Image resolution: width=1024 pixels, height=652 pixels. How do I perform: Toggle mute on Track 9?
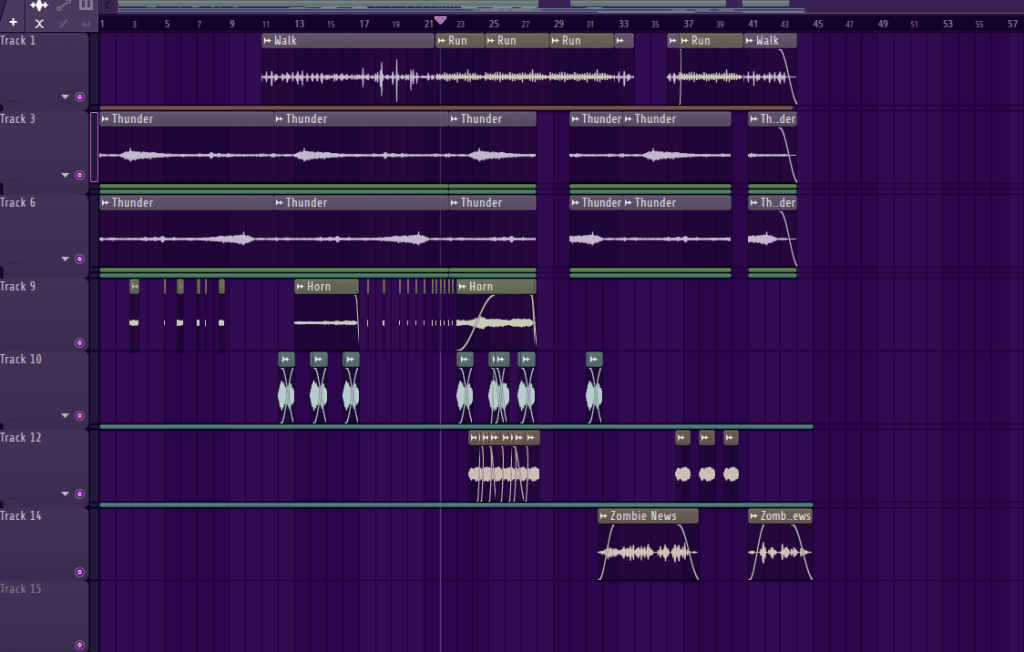point(80,343)
